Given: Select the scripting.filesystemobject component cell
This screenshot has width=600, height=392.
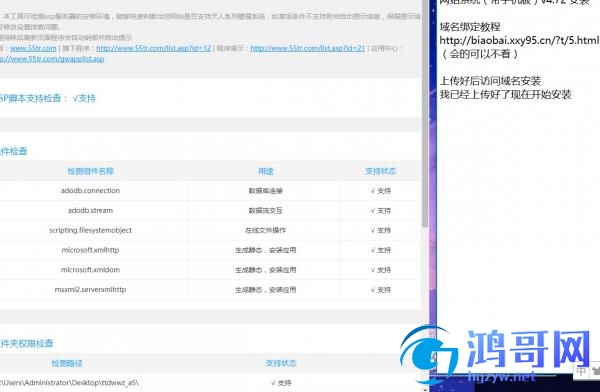Looking at the screenshot, I should point(90,230).
